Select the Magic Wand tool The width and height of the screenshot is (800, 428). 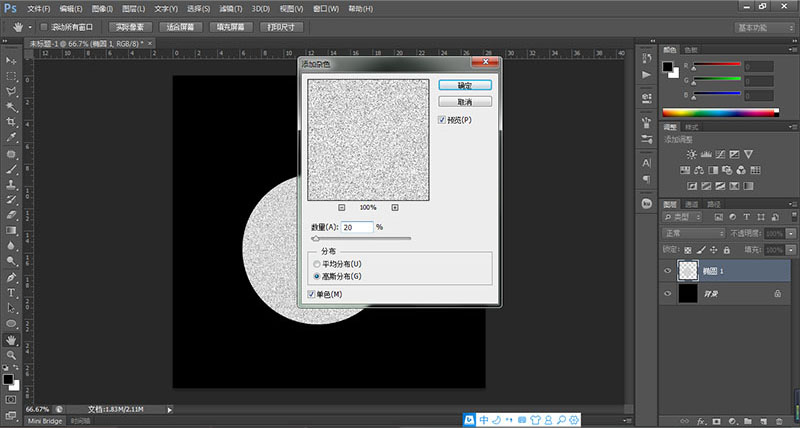pyautogui.click(x=11, y=107)
